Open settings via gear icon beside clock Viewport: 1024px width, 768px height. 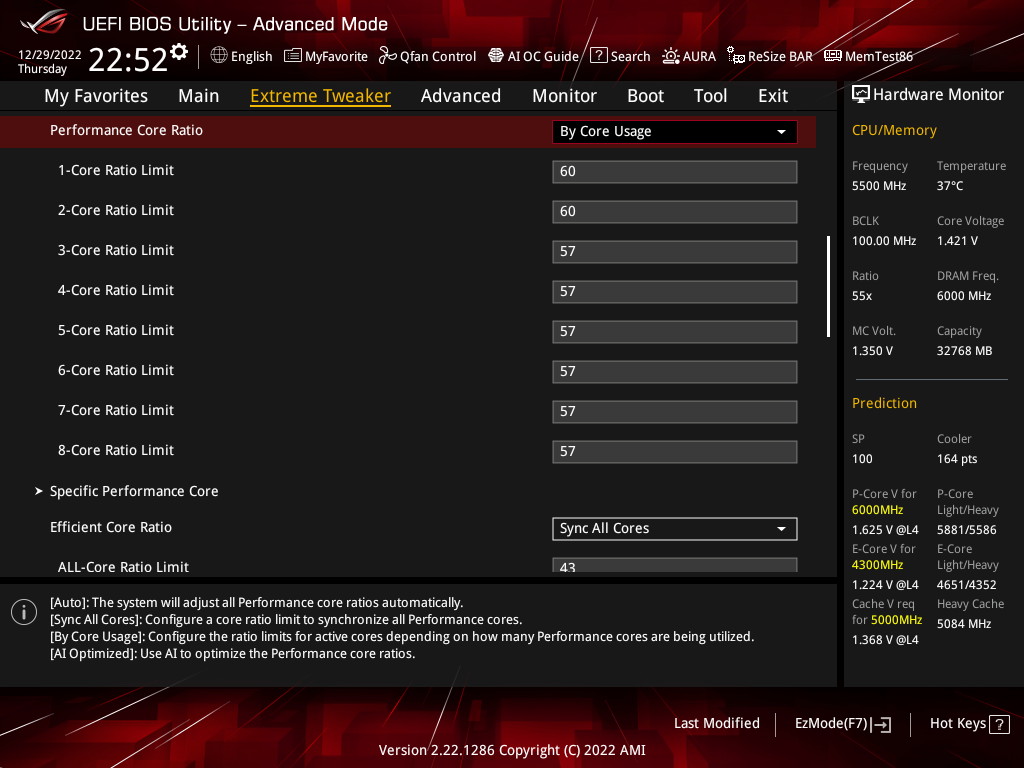[179, 52]
